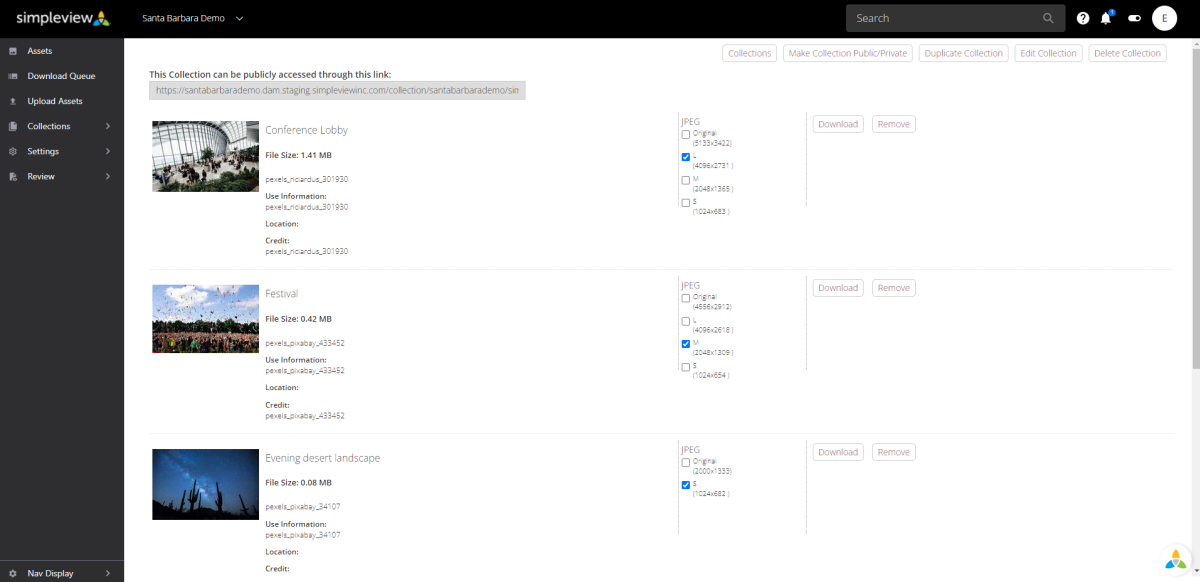Click the colorful simpleview widget icon
This screenshot has height=582, width=1200.
(x=1177, y=559)
